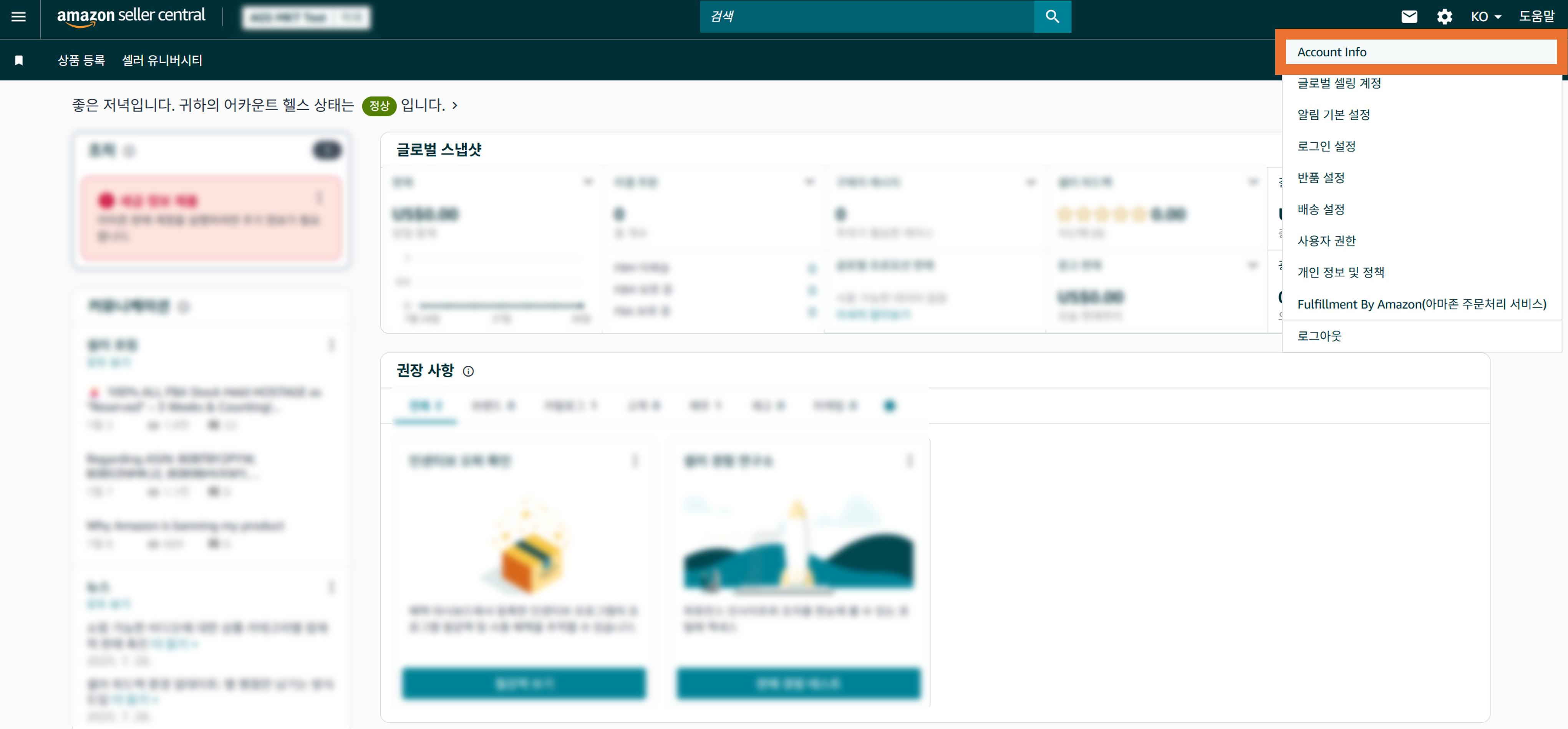Open 셀러 유니버시티 link
The height and width of the screenshot is (729, 1568).
(162, 60)
